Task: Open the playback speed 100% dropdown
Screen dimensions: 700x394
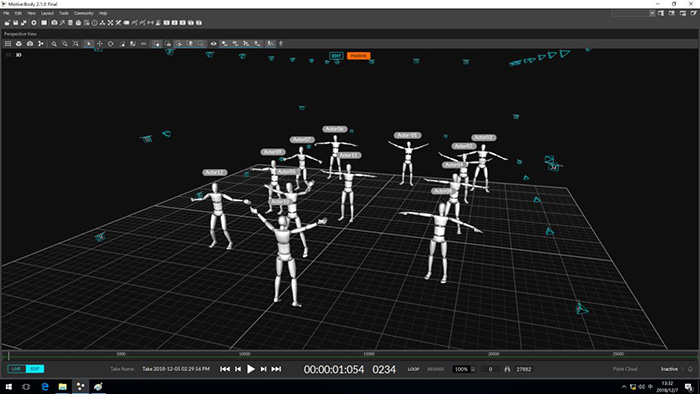Action: point(464,369)
